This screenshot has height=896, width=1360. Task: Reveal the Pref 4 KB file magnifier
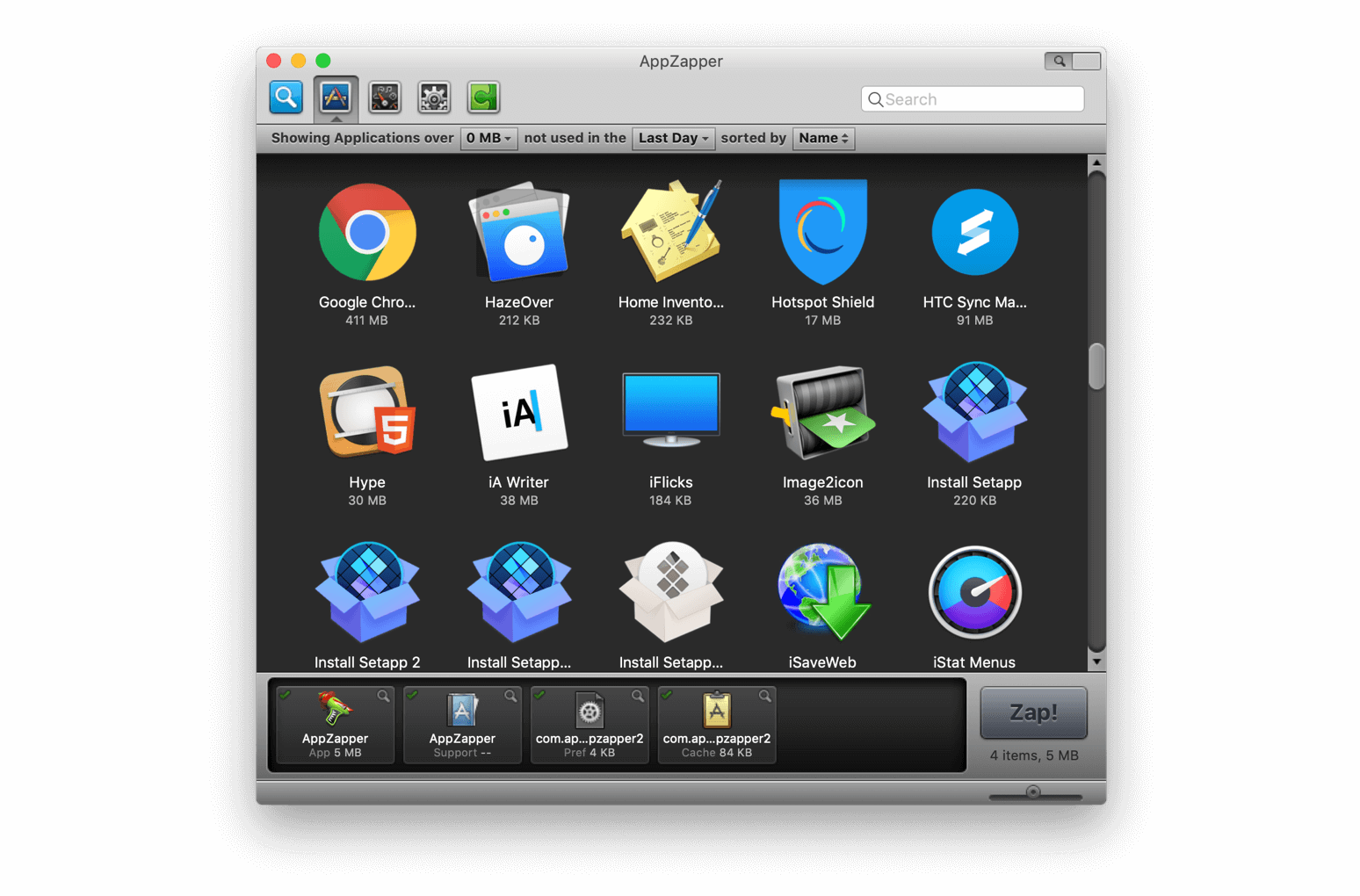click(x=638, y=696)
